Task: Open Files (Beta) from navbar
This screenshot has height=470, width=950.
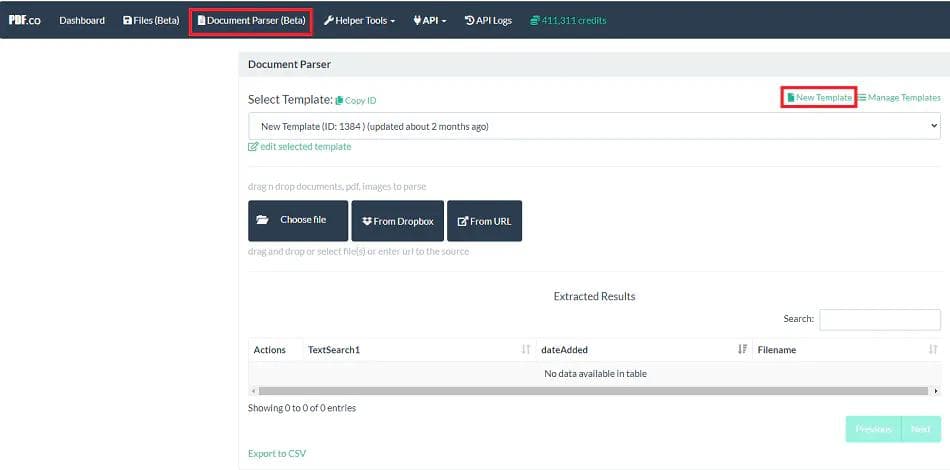Action: [x=150, y=20]
